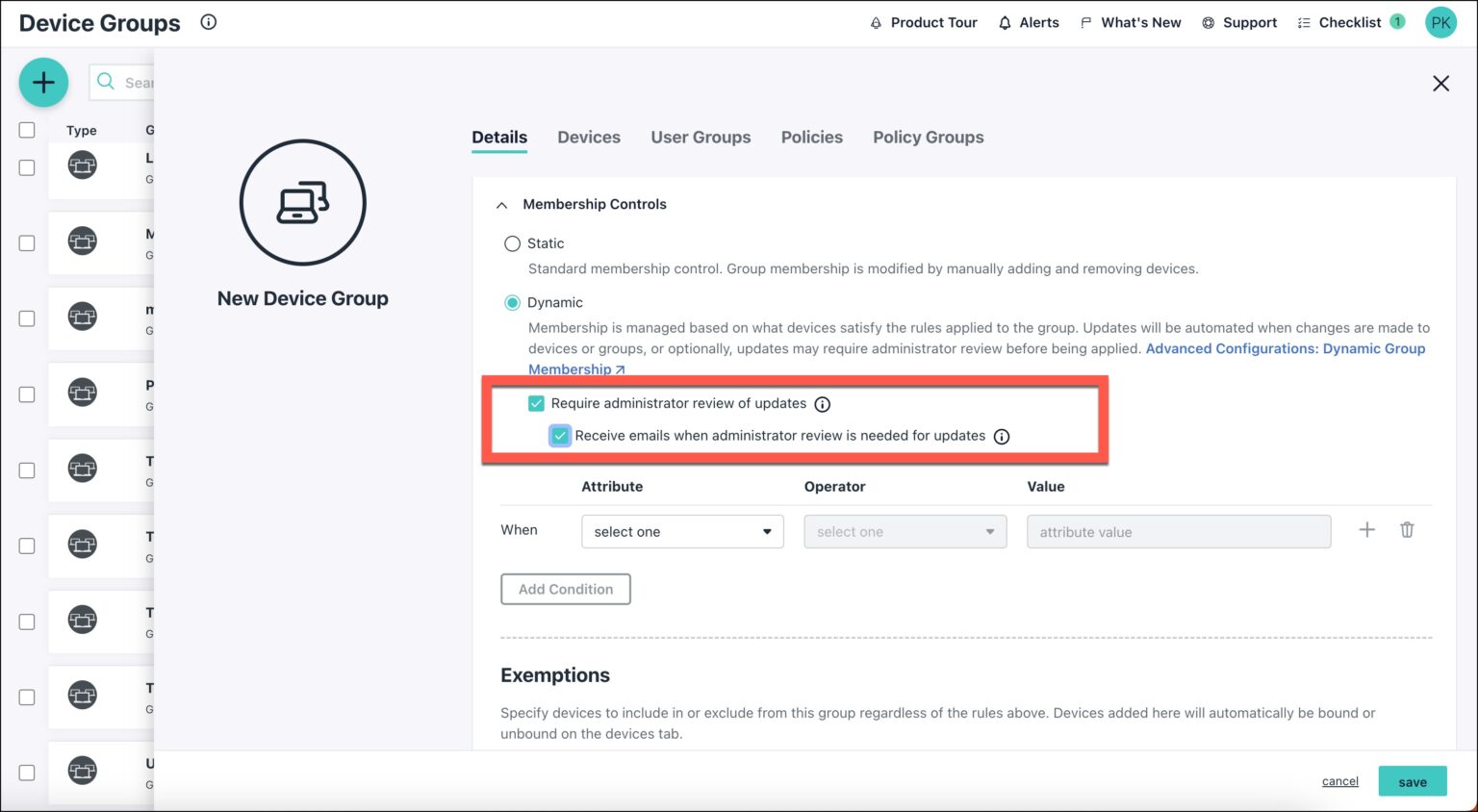
Task: Open the Dynamic Group Membership documentation link
Action: pyautogui.click(x=1286, y=348)
